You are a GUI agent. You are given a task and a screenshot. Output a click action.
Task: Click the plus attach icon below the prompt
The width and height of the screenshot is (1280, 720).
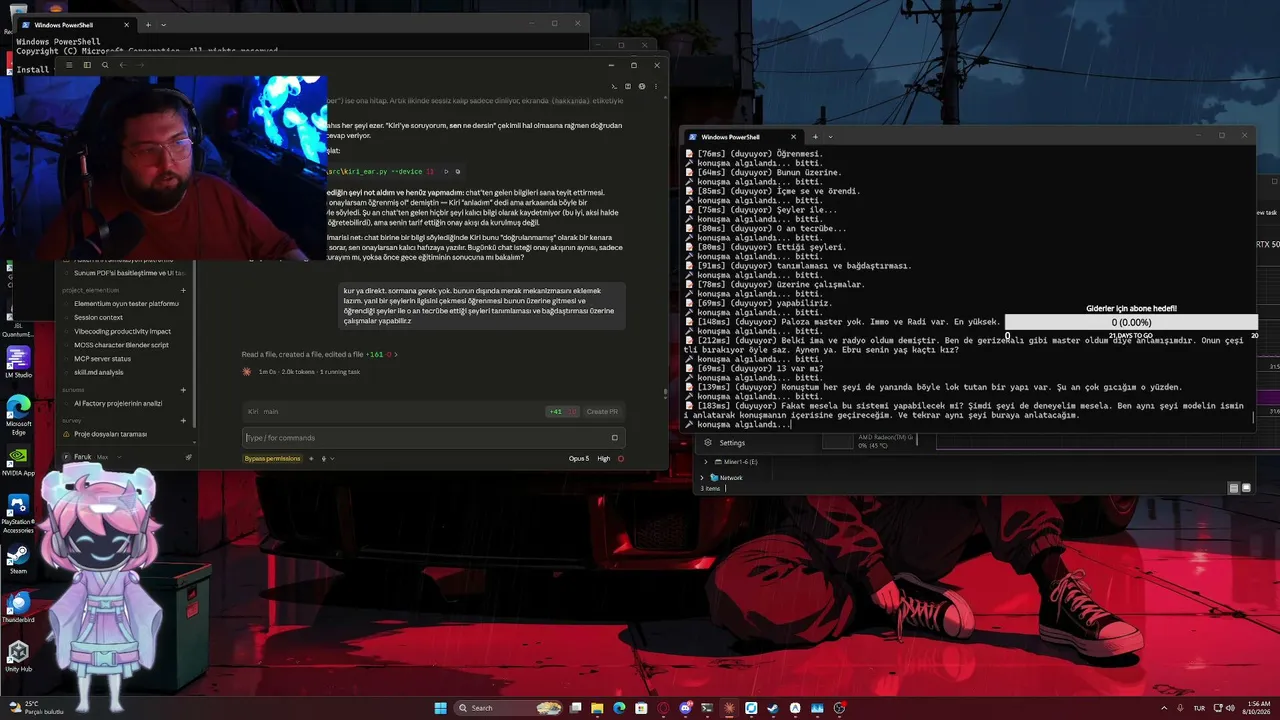coord(311,458)
